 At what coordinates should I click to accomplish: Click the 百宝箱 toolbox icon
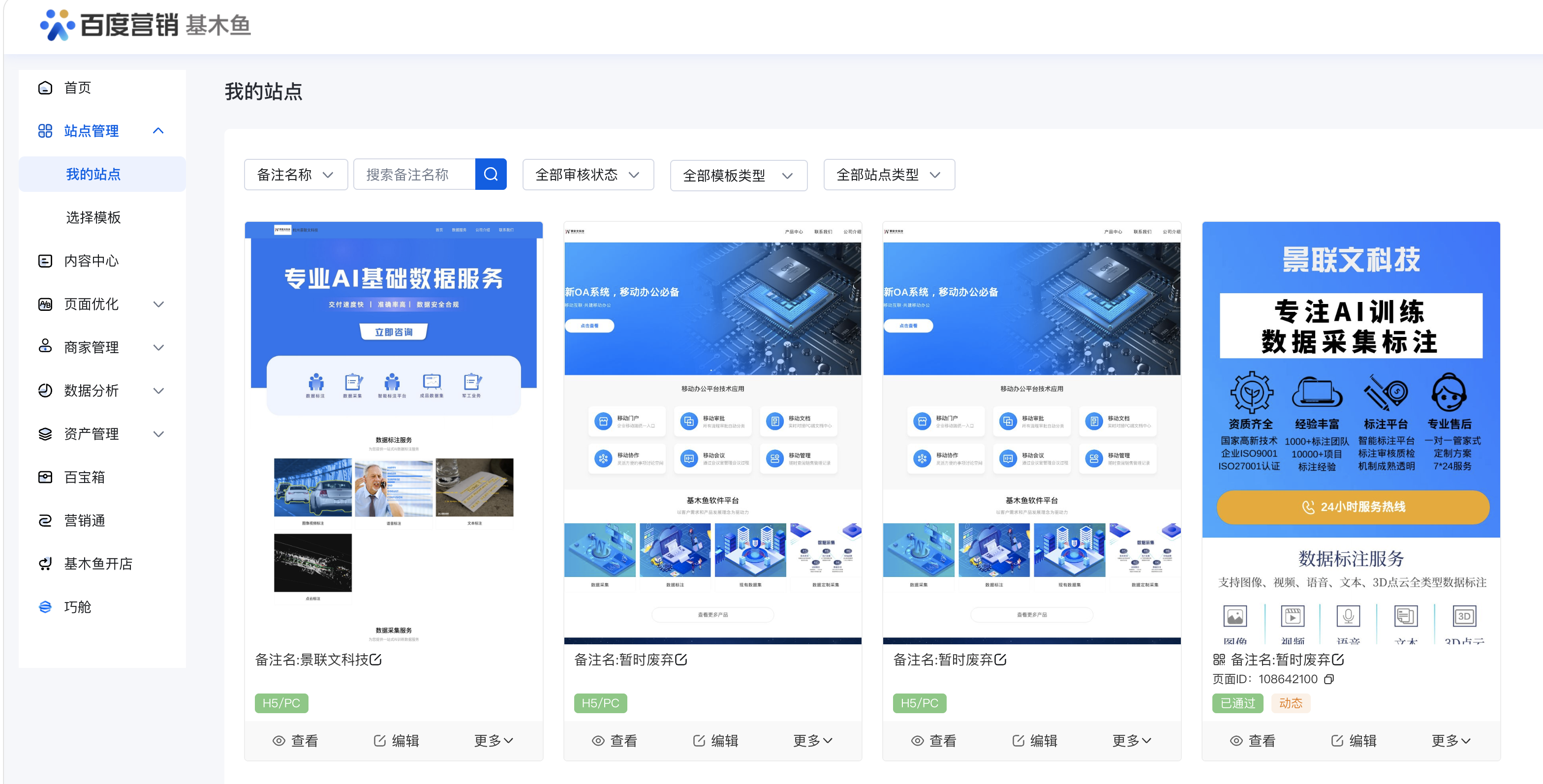45,478
